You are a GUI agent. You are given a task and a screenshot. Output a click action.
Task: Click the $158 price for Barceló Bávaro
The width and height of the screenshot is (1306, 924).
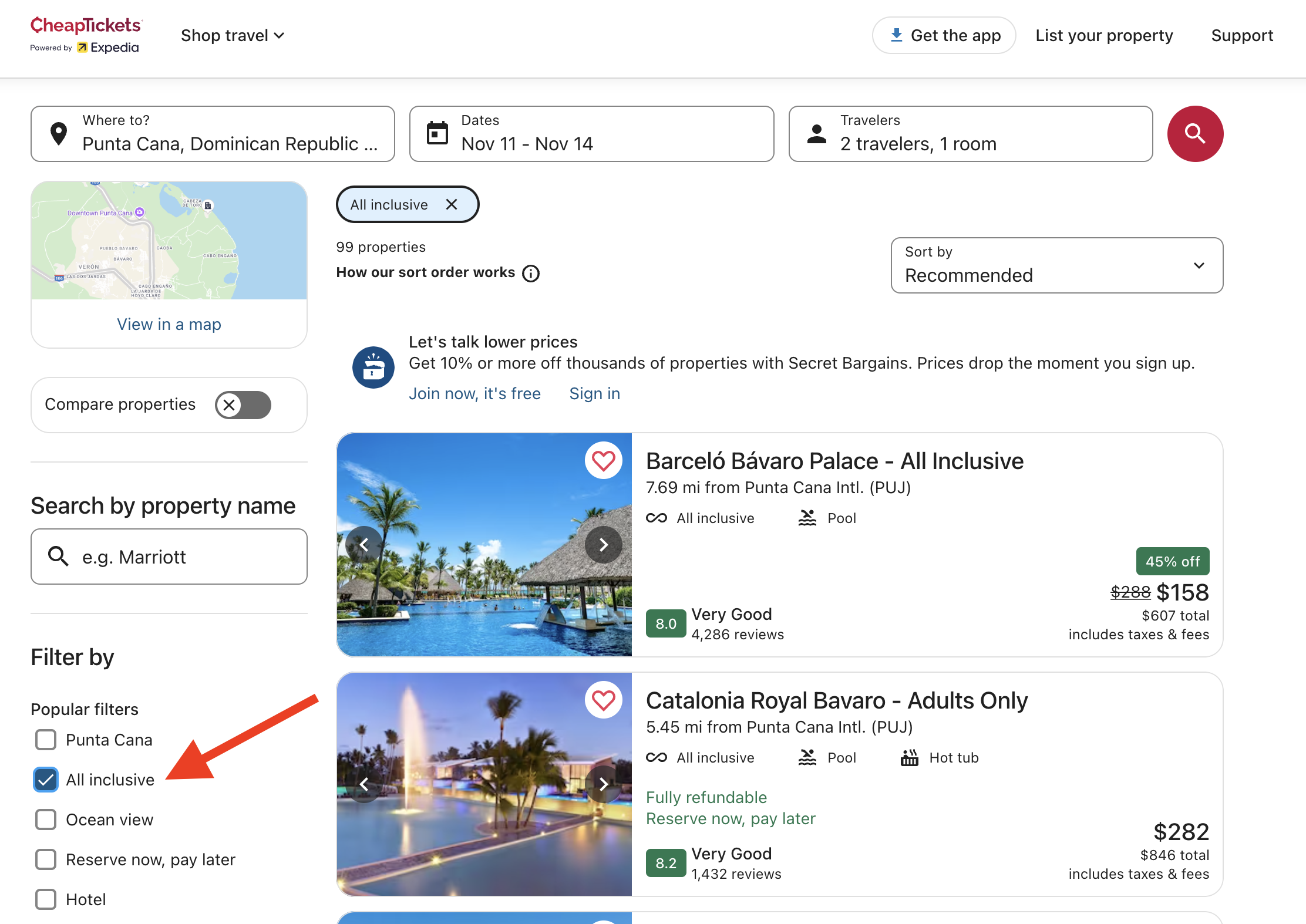pyautogui.click(x=1183, y=592)
